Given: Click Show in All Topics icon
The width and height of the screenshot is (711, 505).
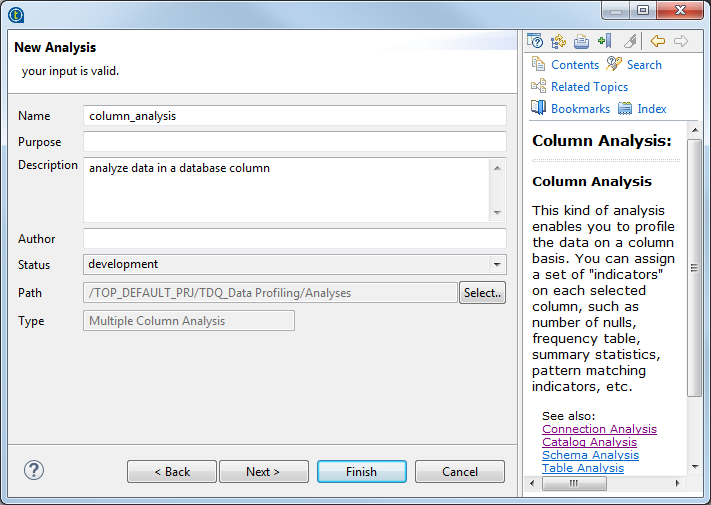Looking at the screenshot, I should pyautogui.click(x=558, y=41).
